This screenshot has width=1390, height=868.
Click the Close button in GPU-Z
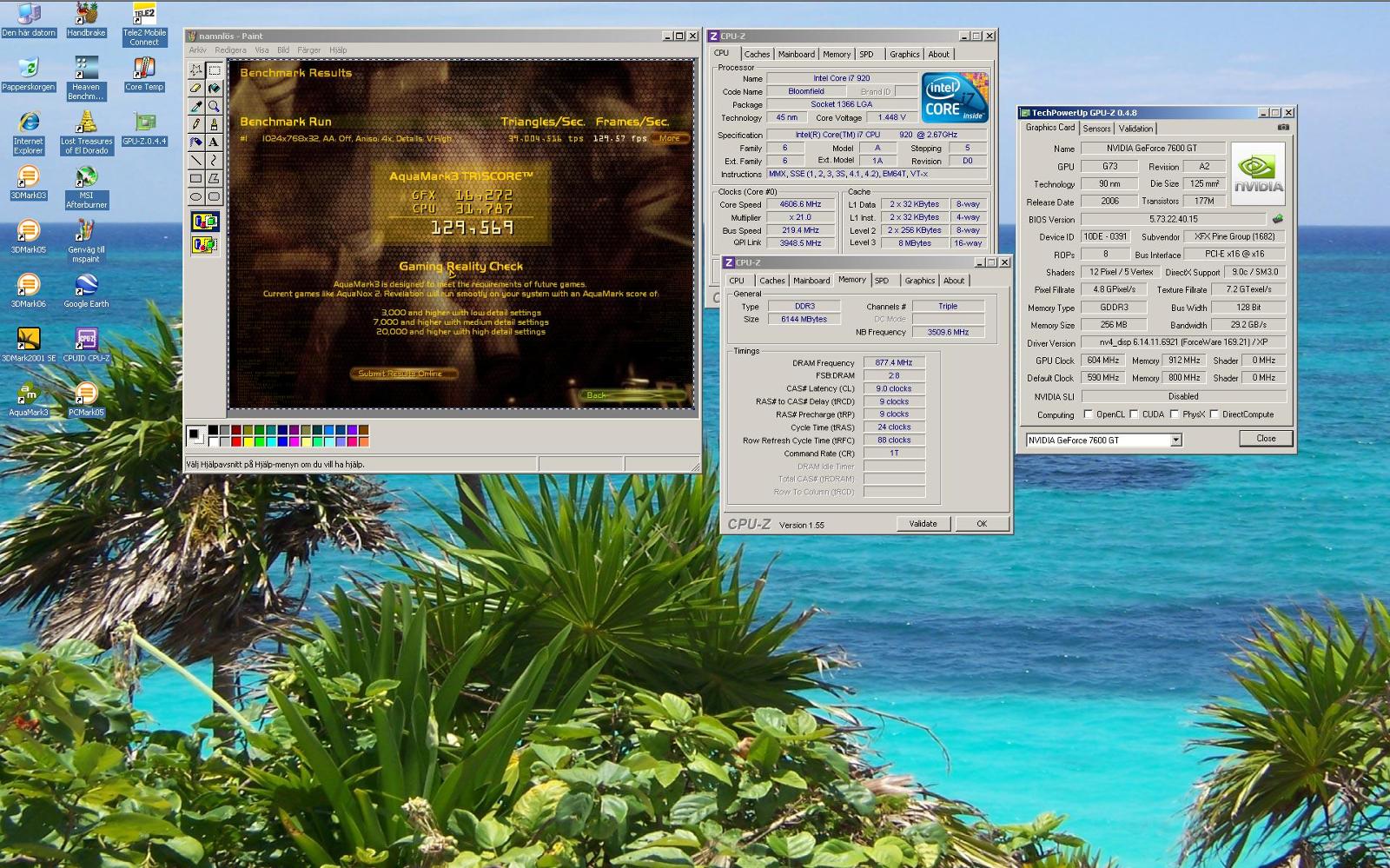pyautogui.click(x=1266, y=439)
